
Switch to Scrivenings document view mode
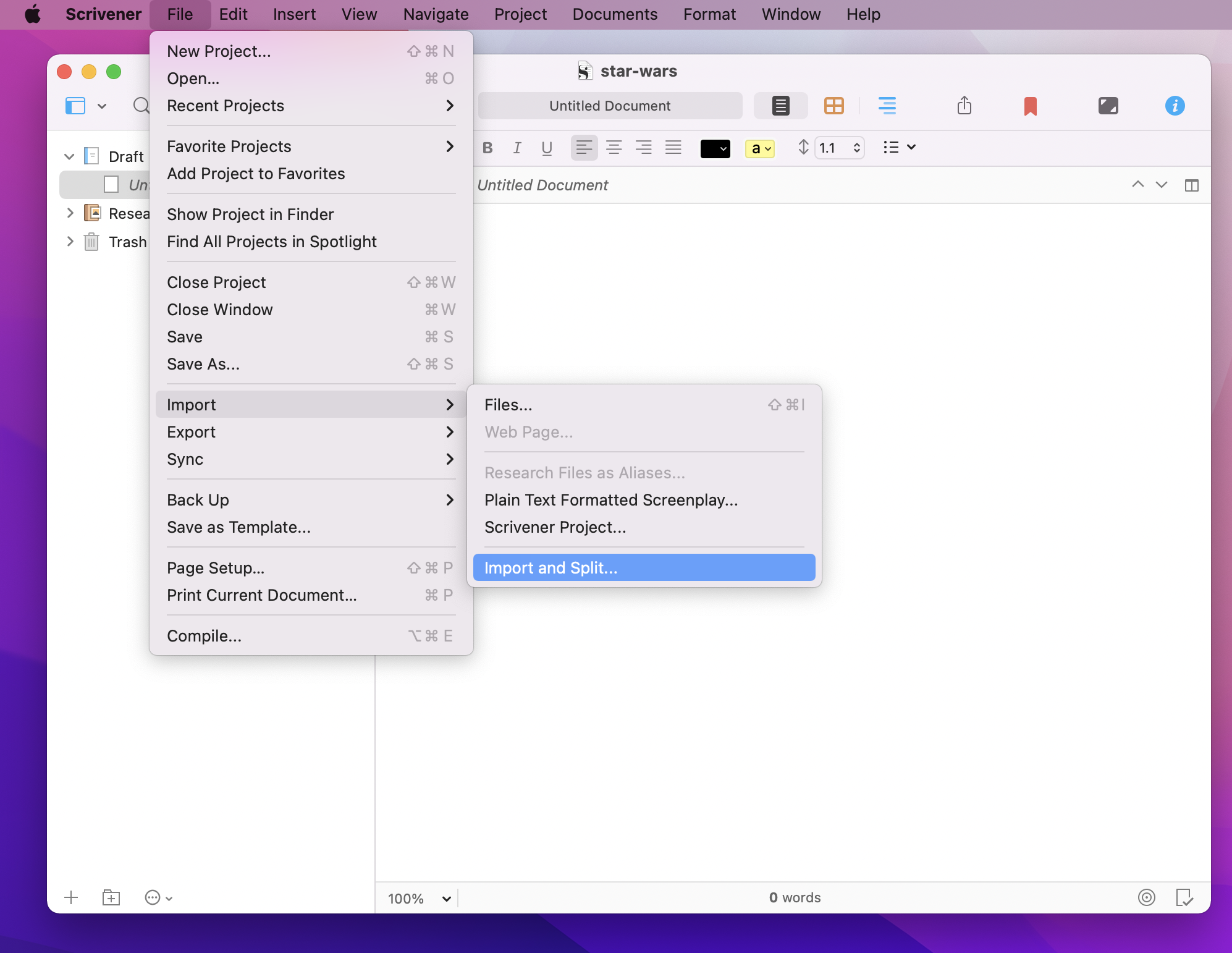click(x=780, y=106)
